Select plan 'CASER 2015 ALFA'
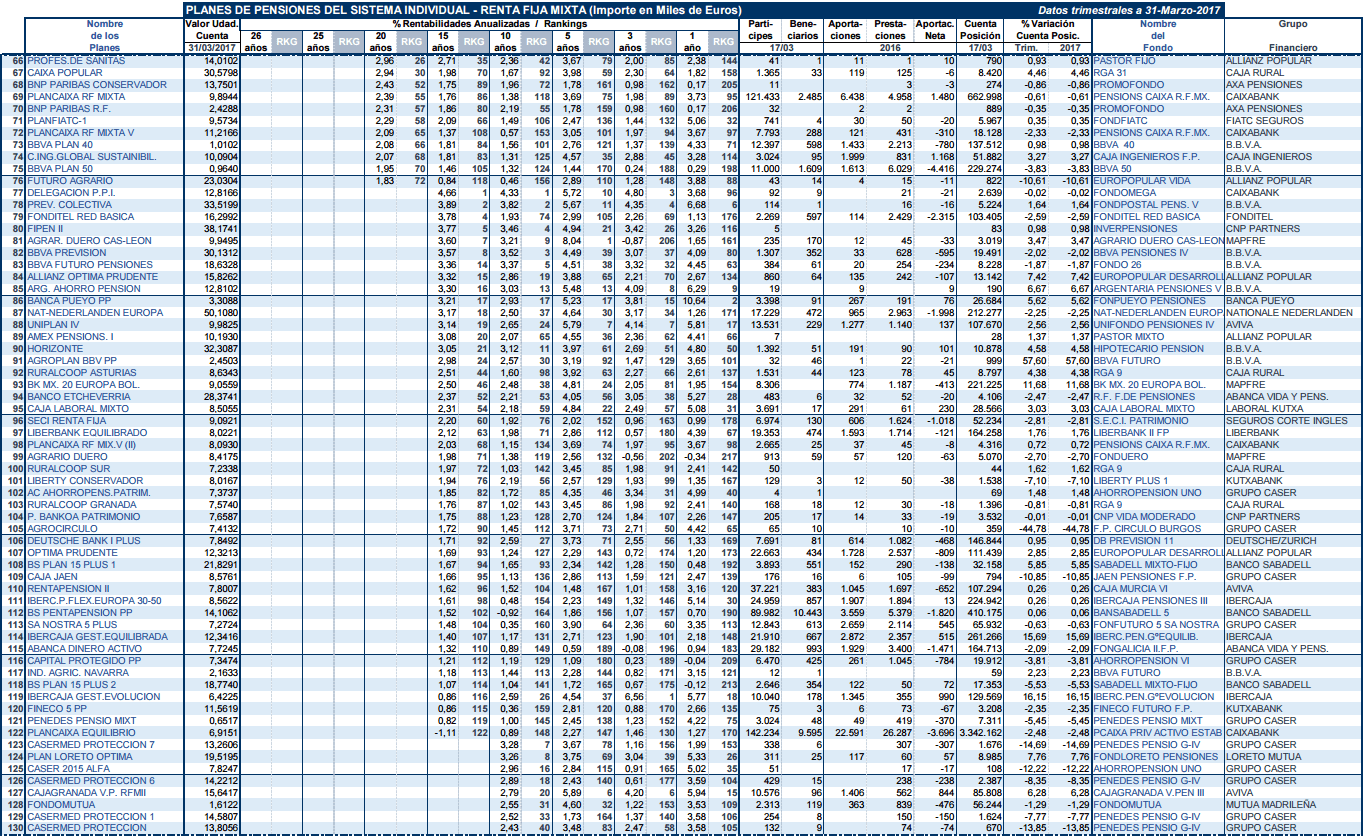 67,767
